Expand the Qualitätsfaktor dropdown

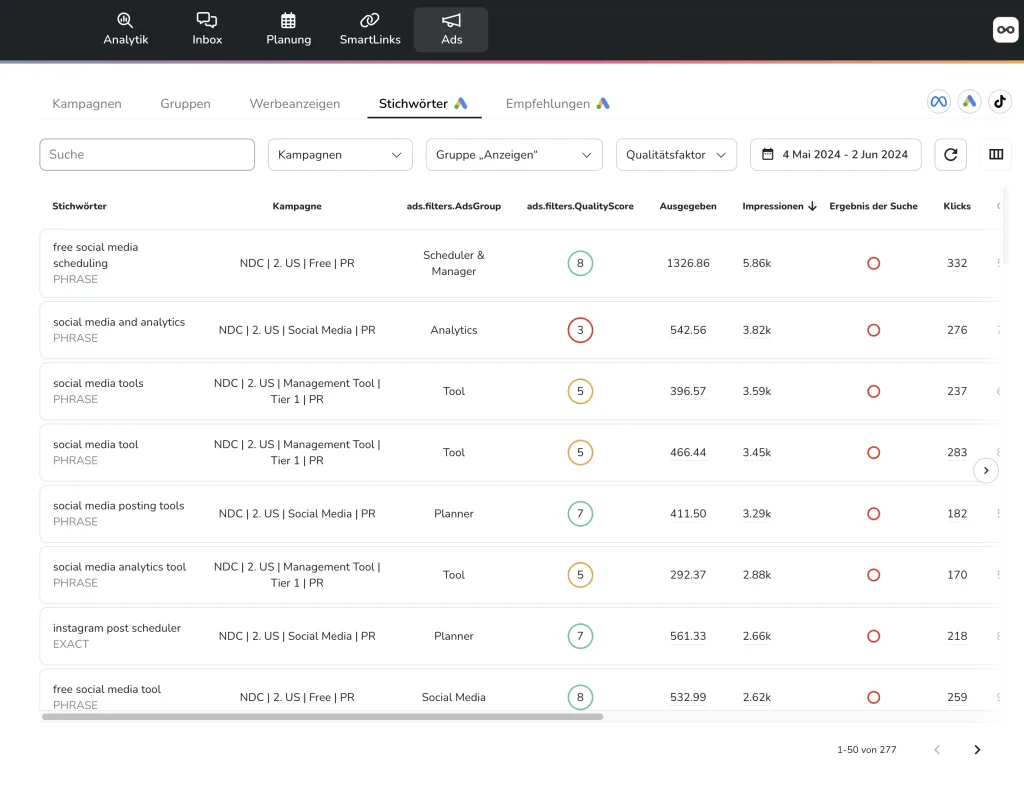pos(676,155)
